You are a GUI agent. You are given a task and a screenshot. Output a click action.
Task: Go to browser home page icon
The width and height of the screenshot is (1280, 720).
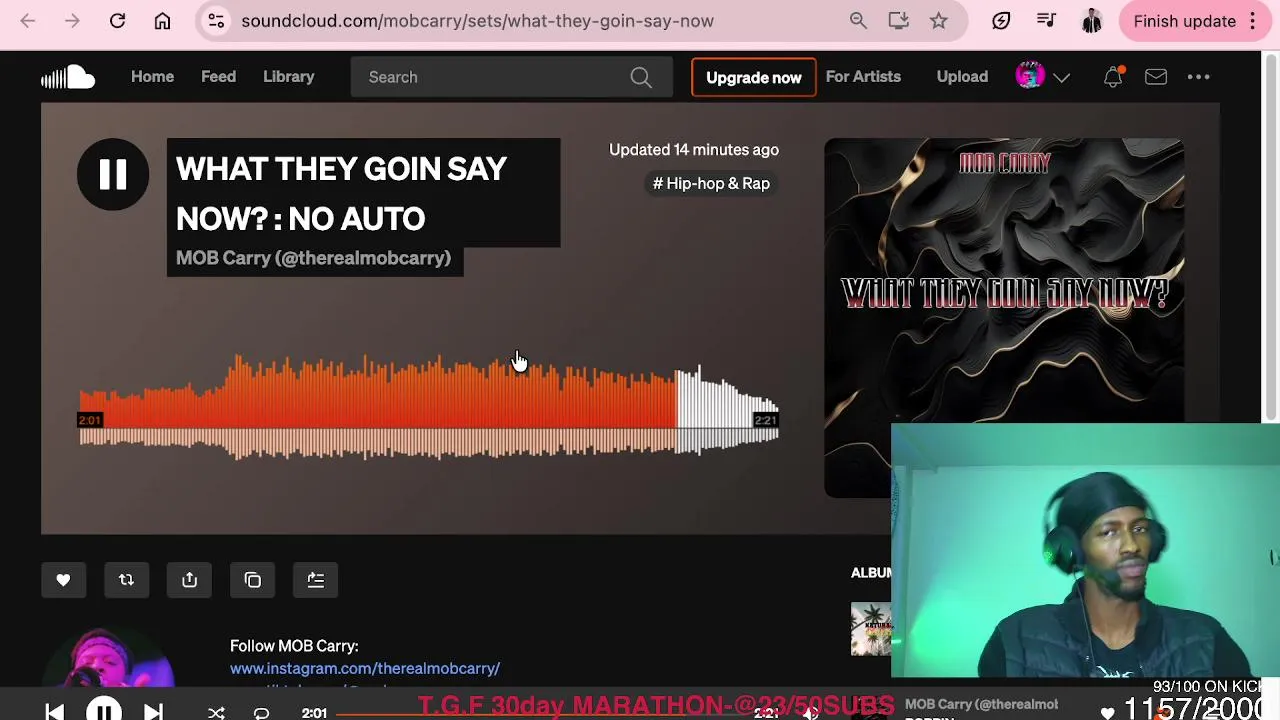(162, 21)
